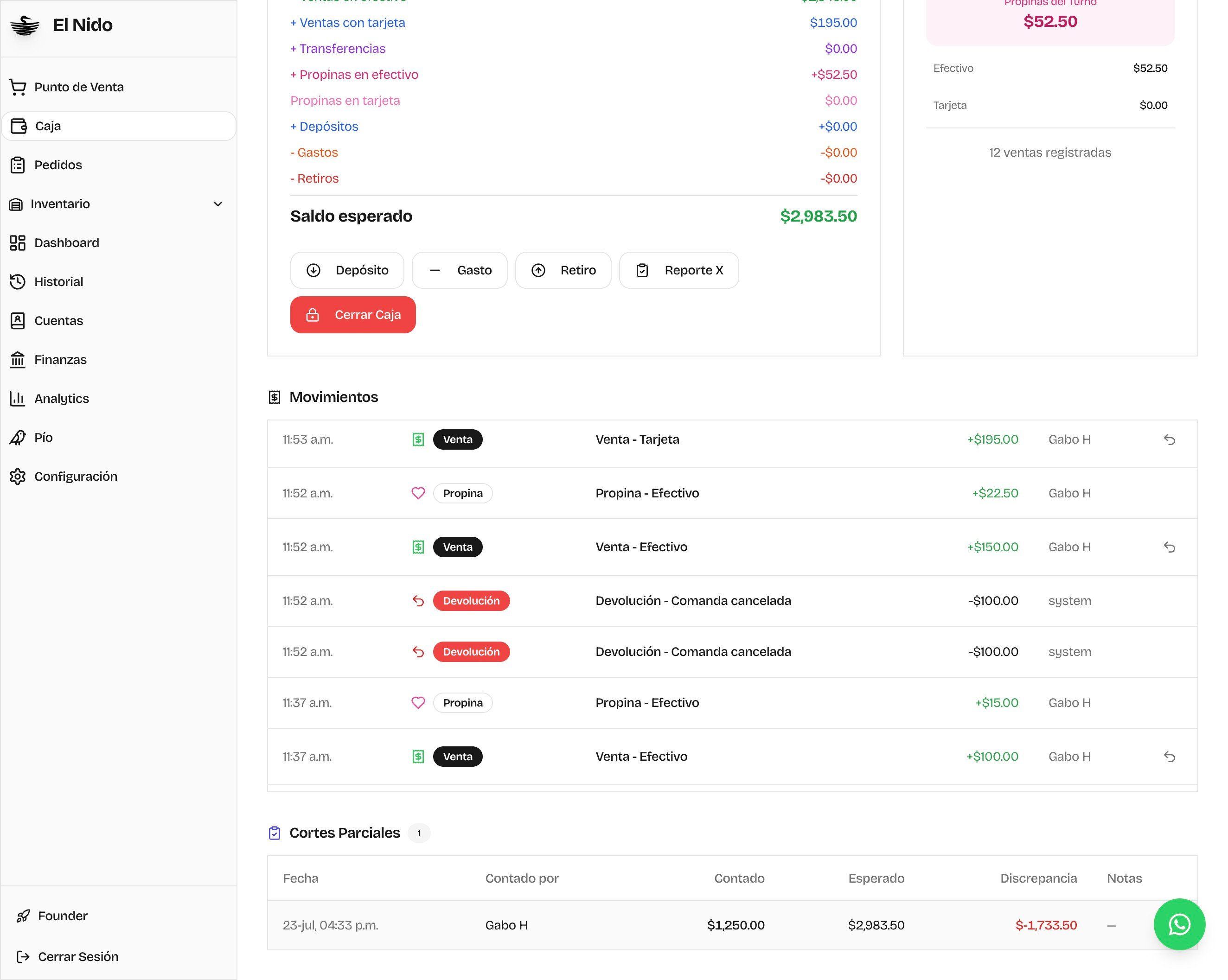Click the Finanzas bank icon
This screenshot has height=980, width=1228.
pos(18,360)
